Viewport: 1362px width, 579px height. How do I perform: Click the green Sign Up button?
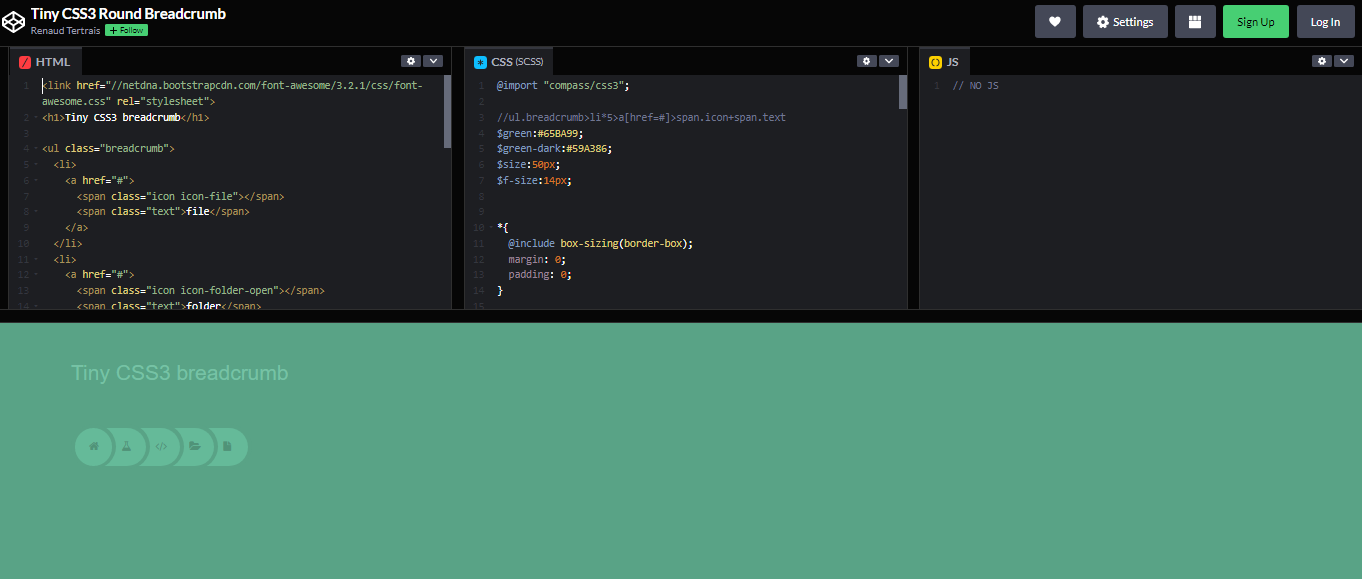coord(1255,21)
